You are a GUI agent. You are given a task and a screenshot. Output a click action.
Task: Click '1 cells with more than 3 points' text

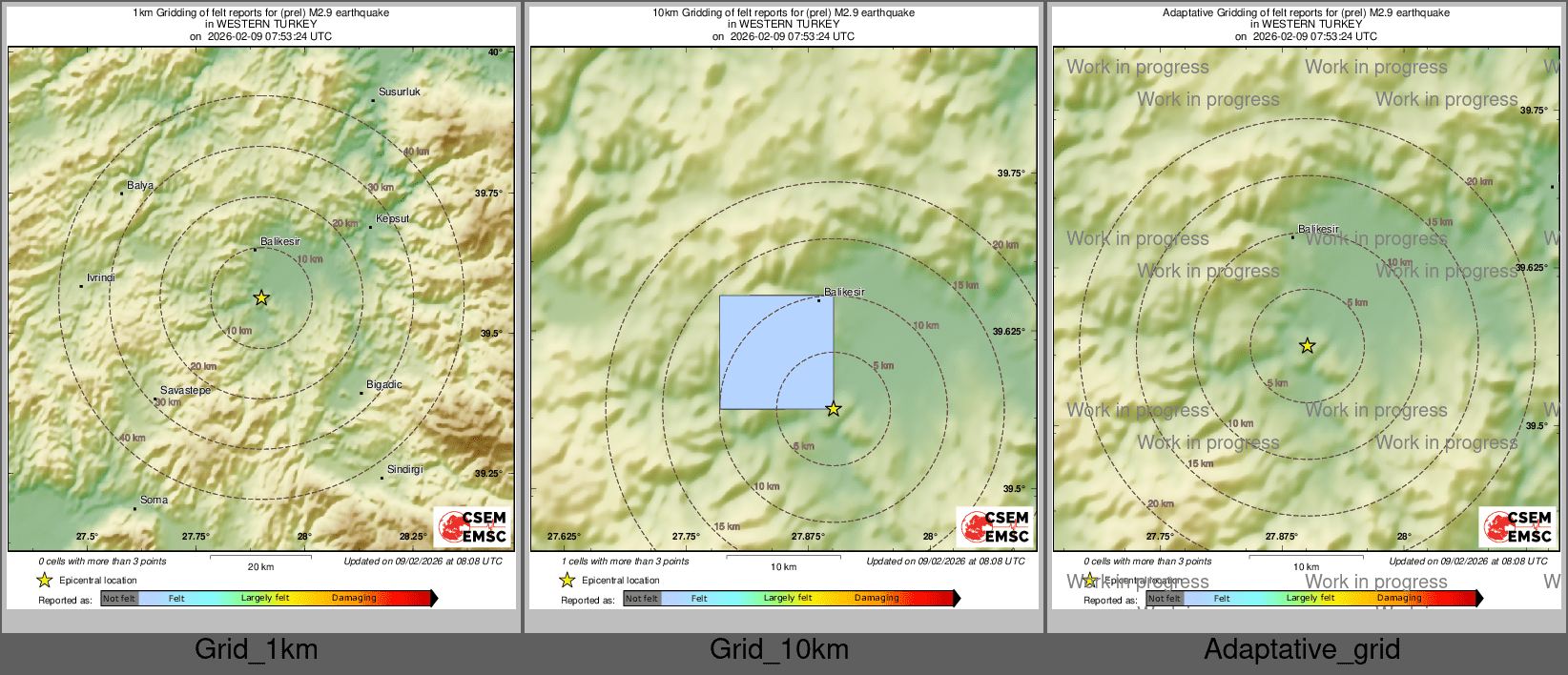click(x=625, y=562)
